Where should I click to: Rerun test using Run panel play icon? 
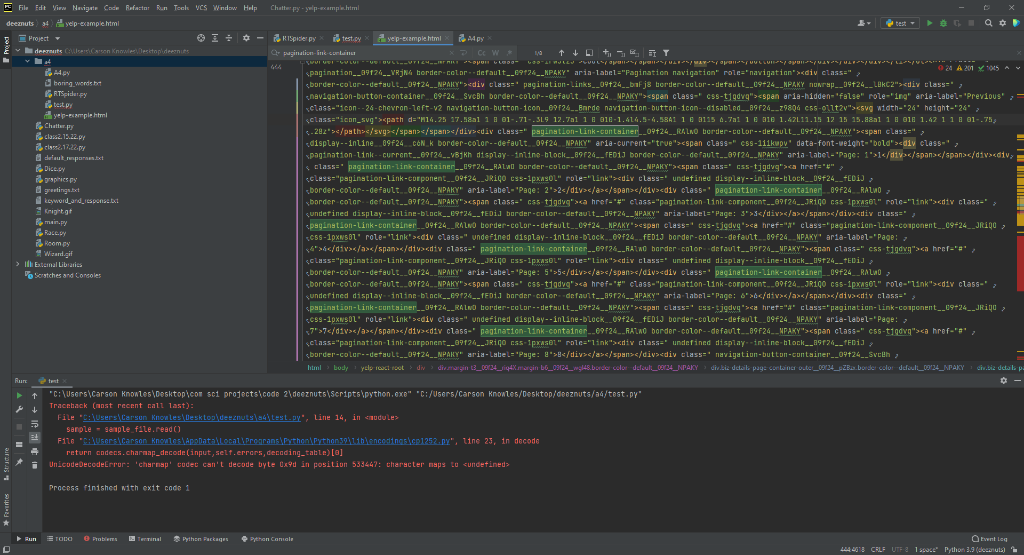click(19, 395)
